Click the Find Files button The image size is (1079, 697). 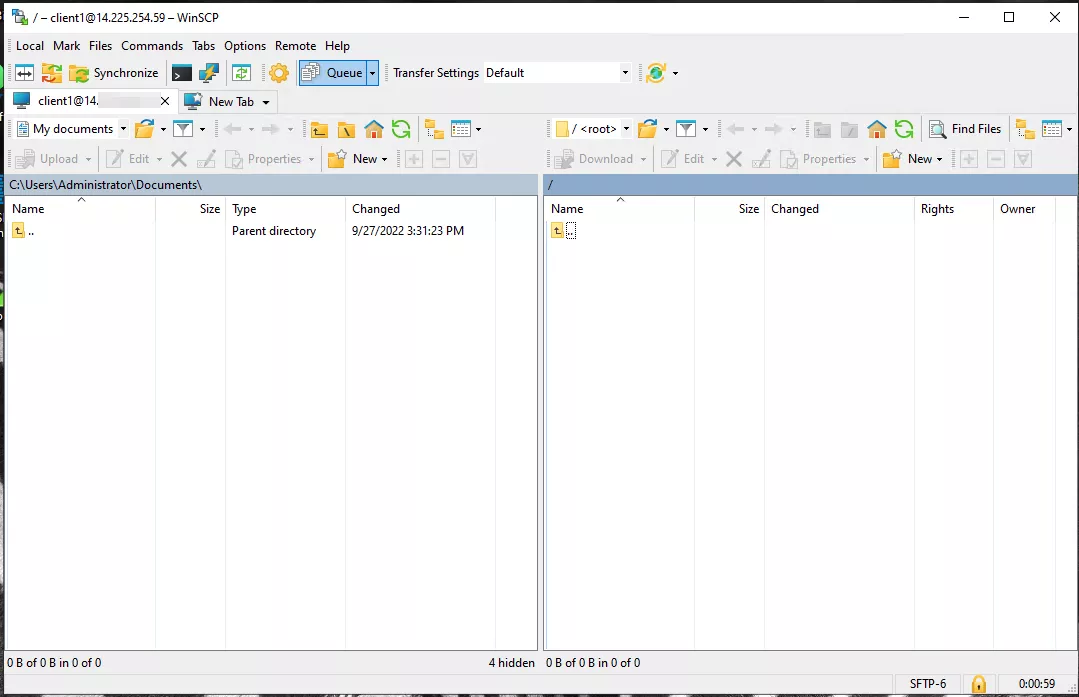pyautogui.click(x=965, y=129)
